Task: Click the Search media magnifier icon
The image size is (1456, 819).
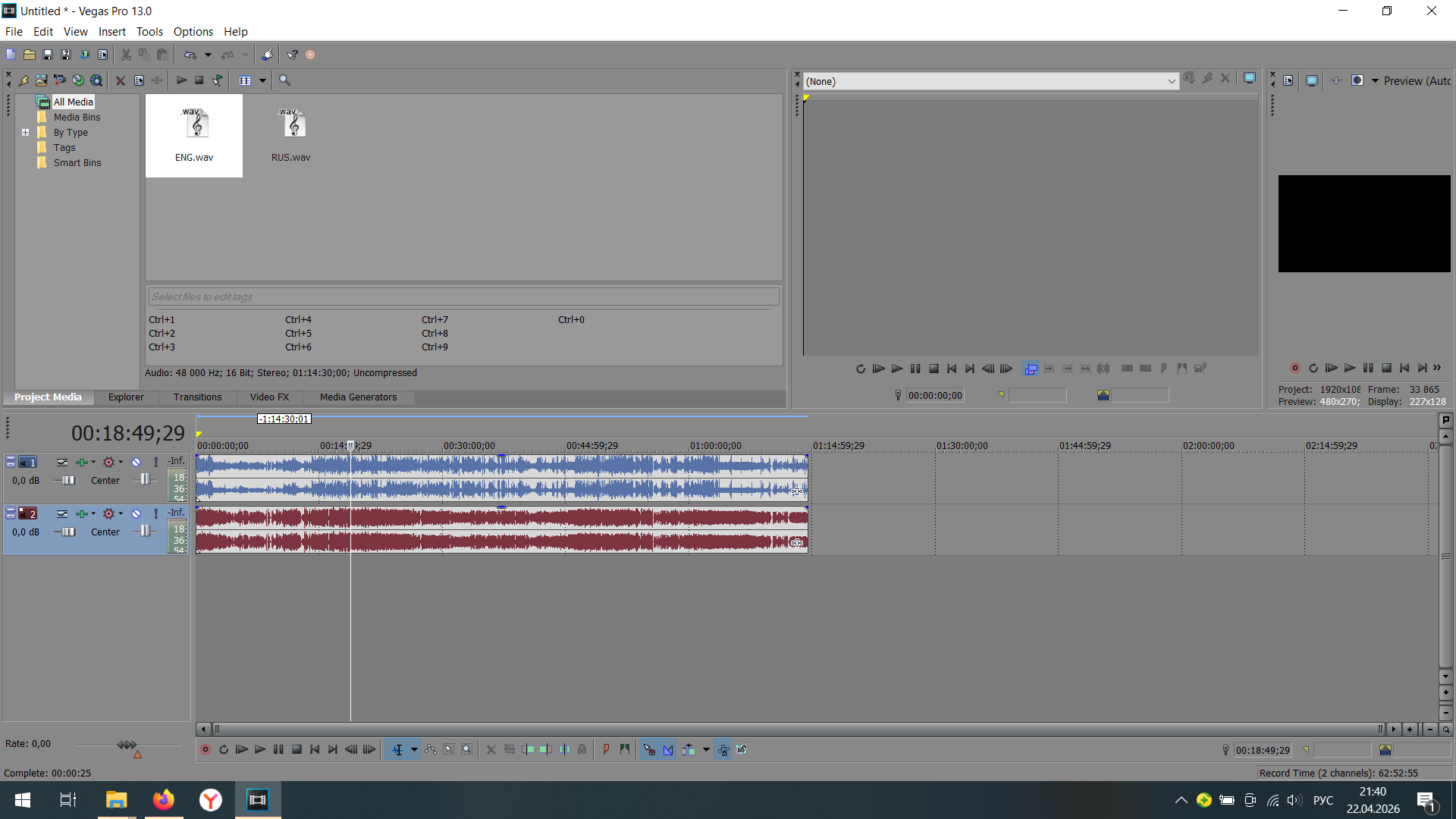Action: click(x=284, y=80)
